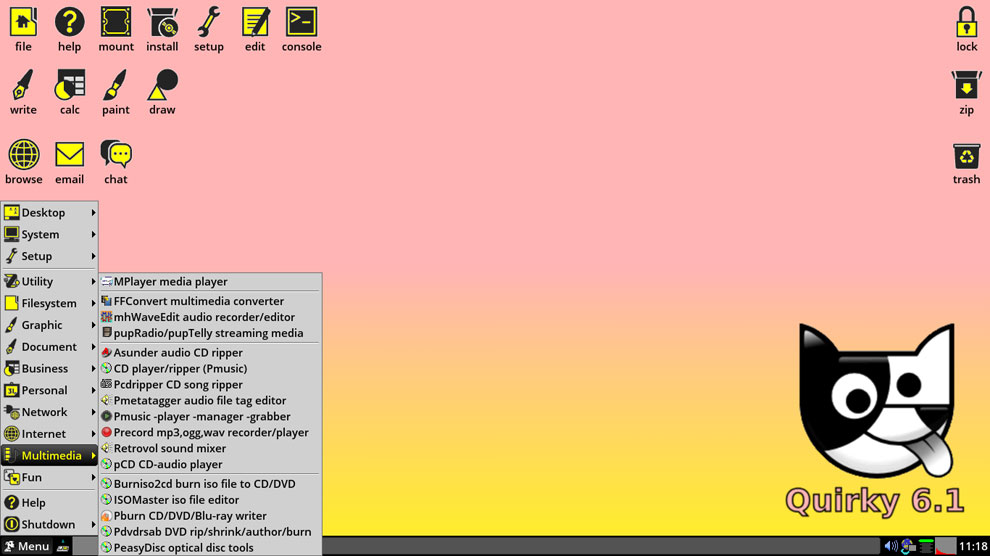The height and width of the screenshot is (556, 990).
Task: Launch the paint brush icon
Action: pyautogui.click(x=116, y=85)
